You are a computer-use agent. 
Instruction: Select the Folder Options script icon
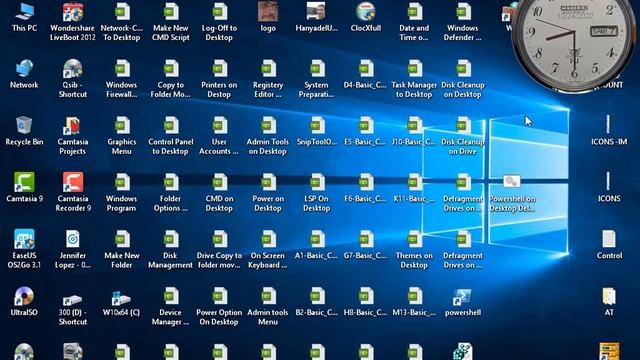pyautogui.click(x=171, y=182)
